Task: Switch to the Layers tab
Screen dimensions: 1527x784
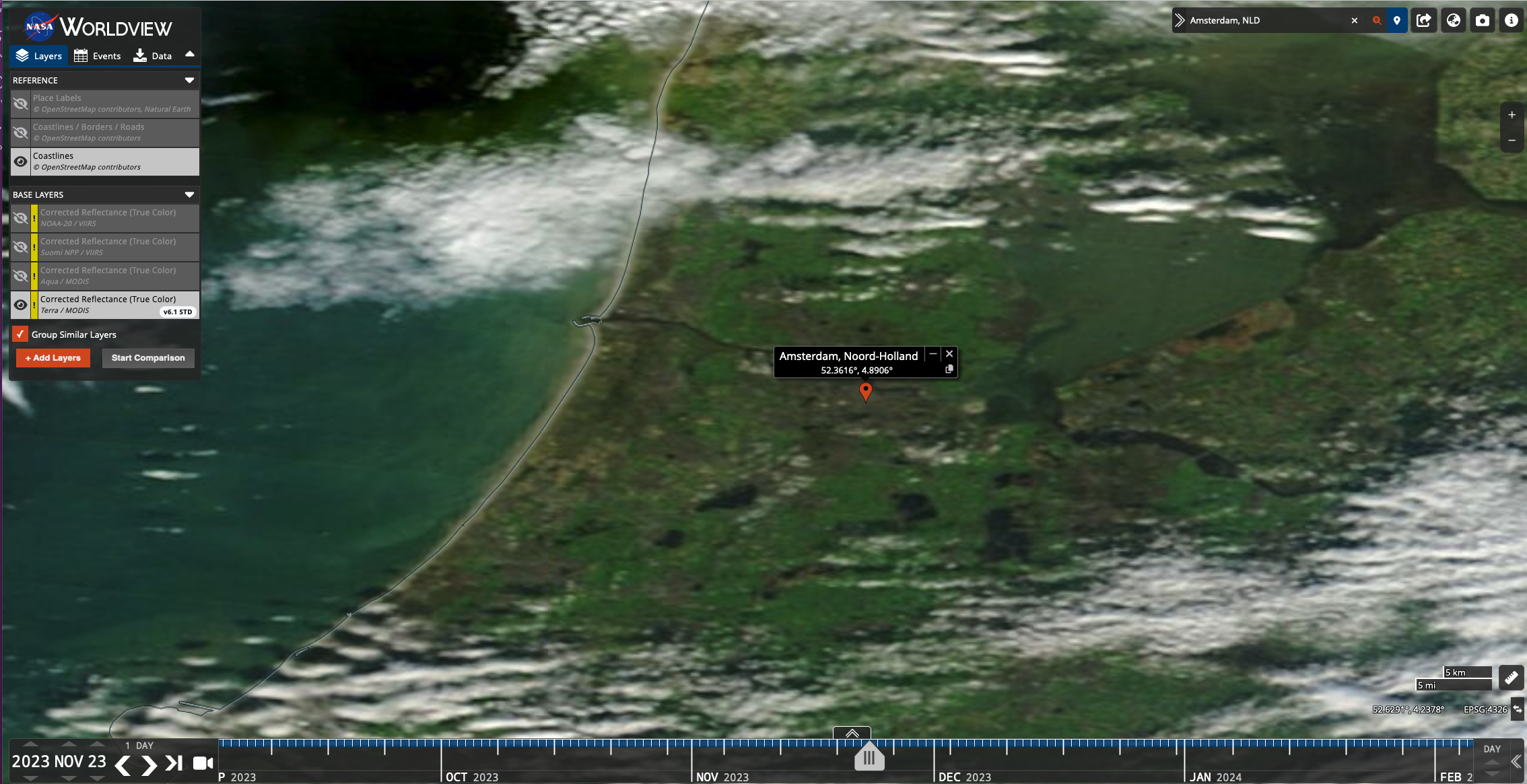Action: [x=39, y=56]
